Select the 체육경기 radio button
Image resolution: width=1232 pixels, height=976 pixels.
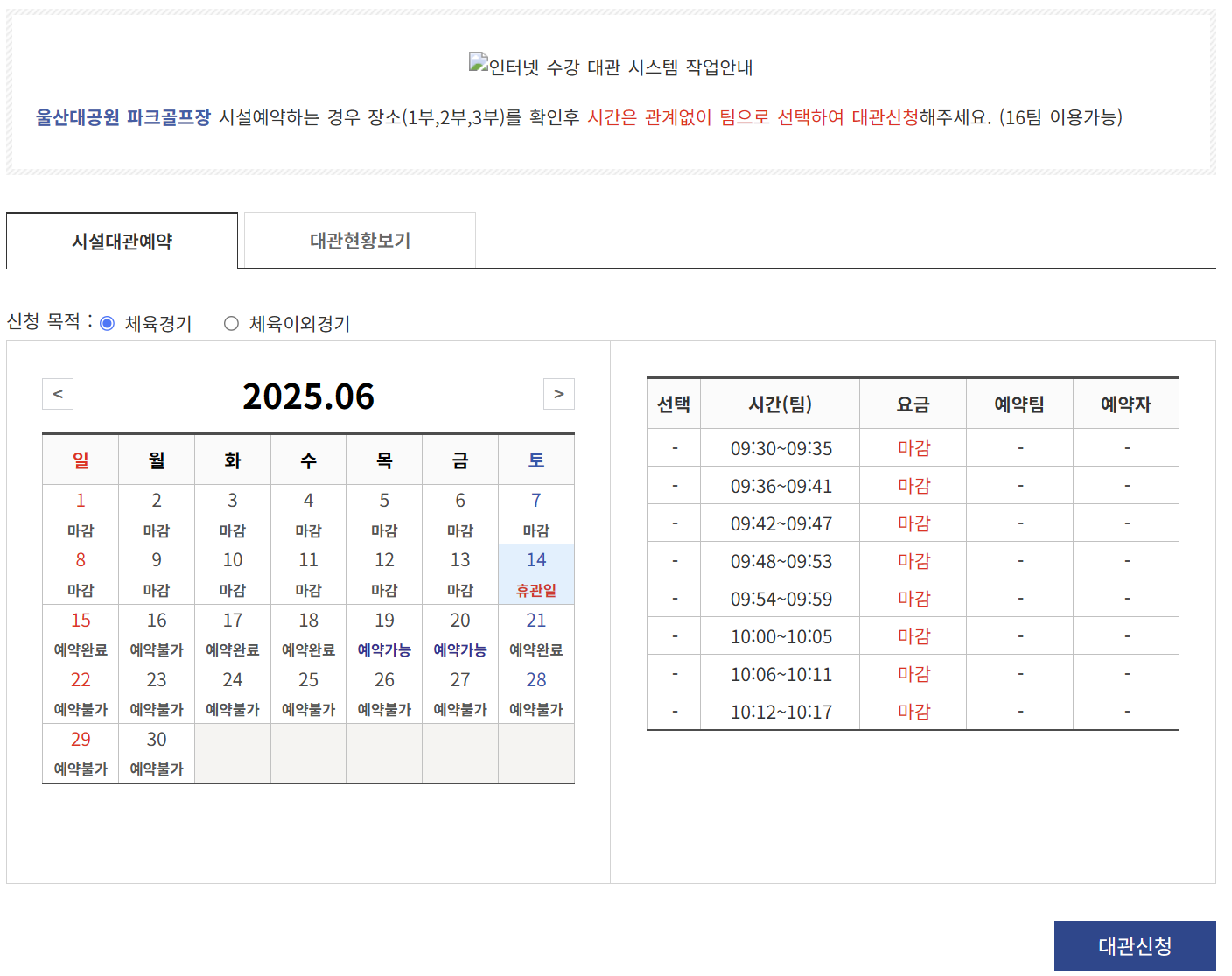pos(108,322)
